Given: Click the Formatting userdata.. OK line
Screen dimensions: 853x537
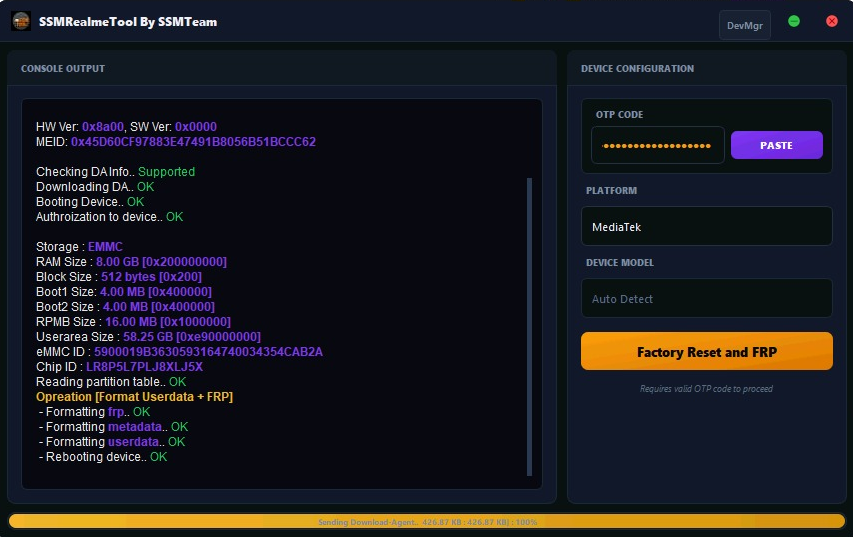Looking at the screenshot, I should 112,442.
